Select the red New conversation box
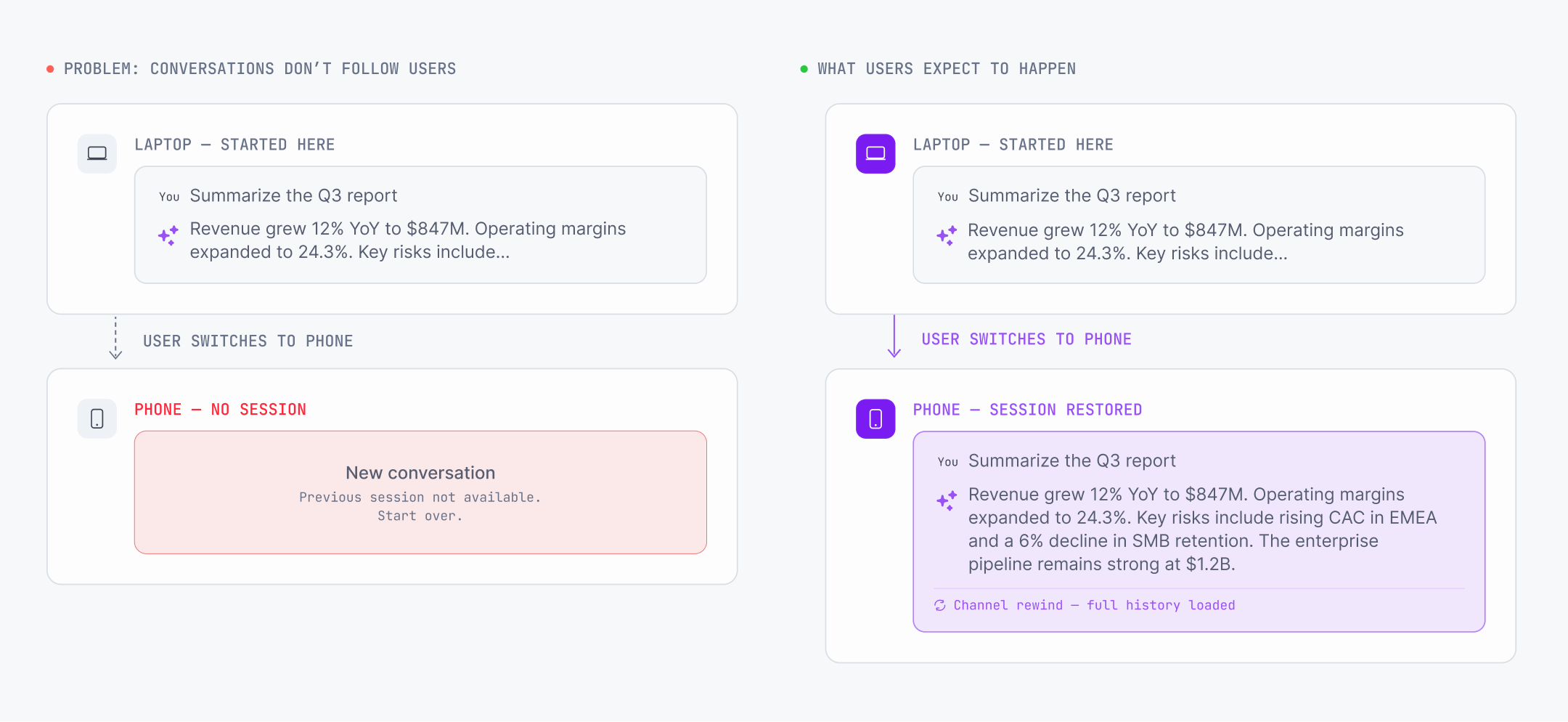The width and height of the screenshot is (1568, 722). point(420,492)
